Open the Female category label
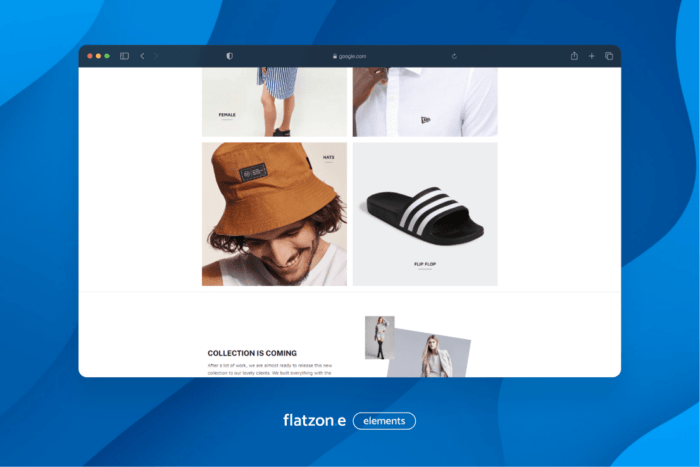This screenshot has height=467, width=700. point(227,115)
